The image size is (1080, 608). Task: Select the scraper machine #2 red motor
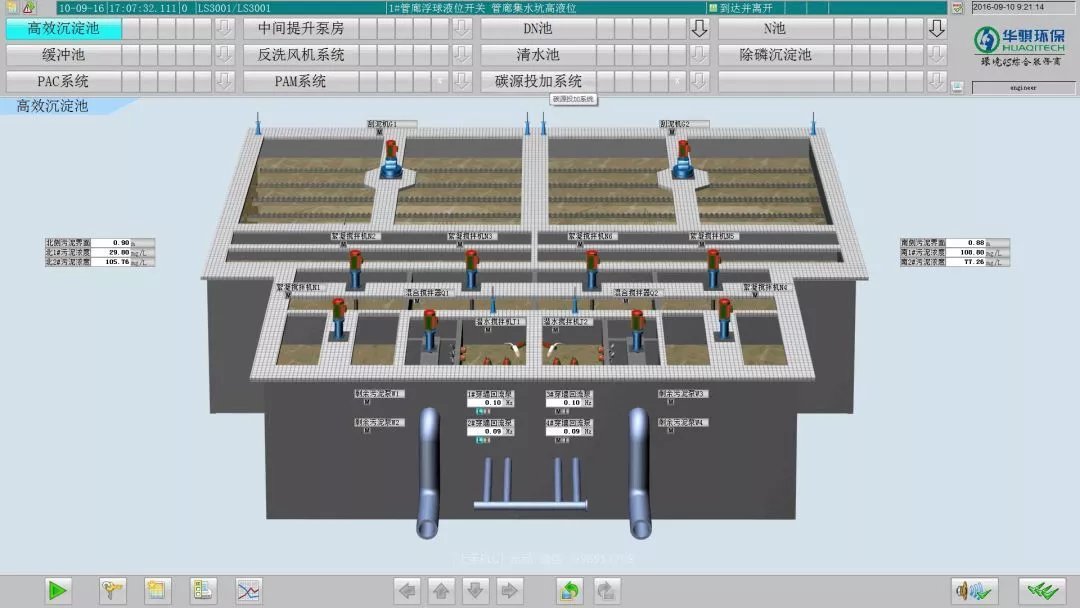pos(685,157)
